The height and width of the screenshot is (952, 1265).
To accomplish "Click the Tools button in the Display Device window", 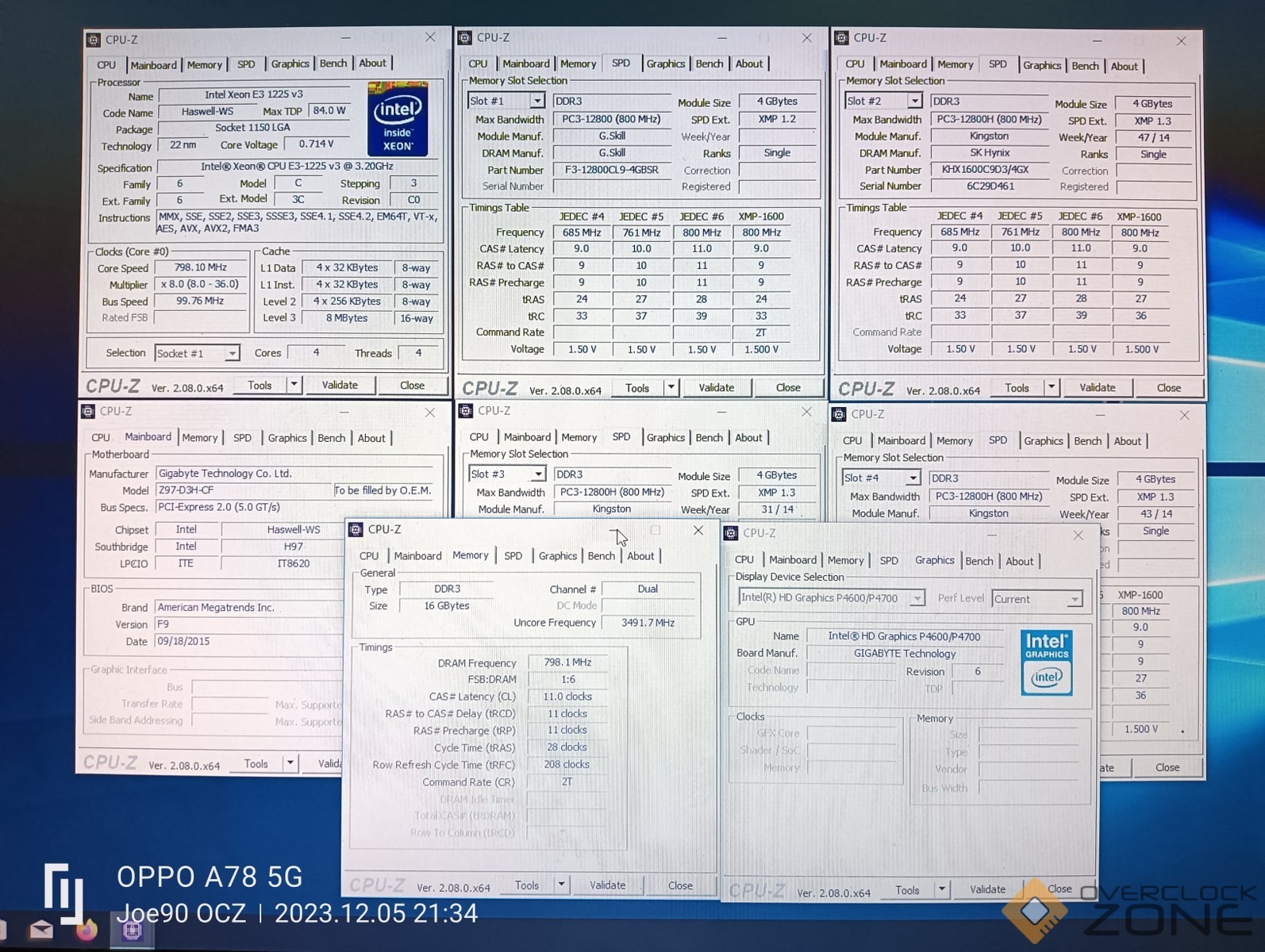I will [x=907, y=890].
